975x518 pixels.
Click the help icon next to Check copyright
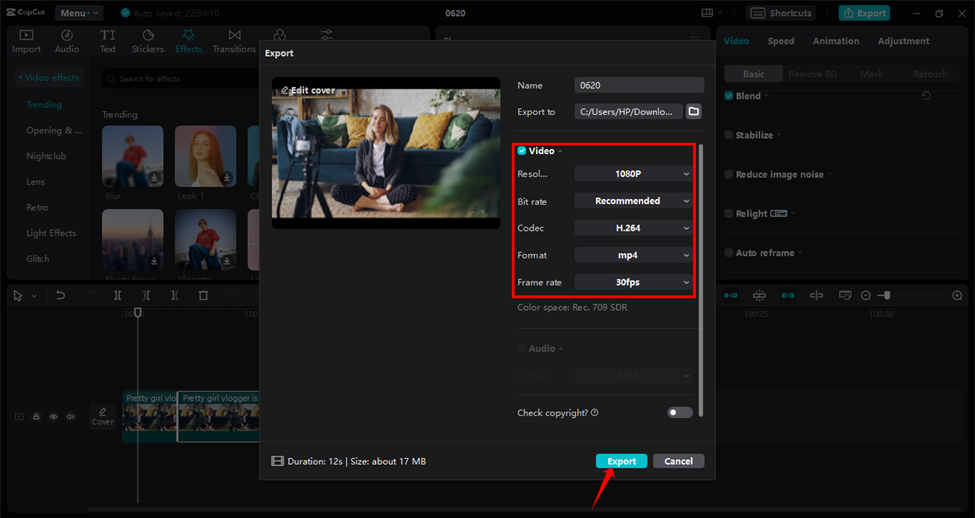coord(595,412)
